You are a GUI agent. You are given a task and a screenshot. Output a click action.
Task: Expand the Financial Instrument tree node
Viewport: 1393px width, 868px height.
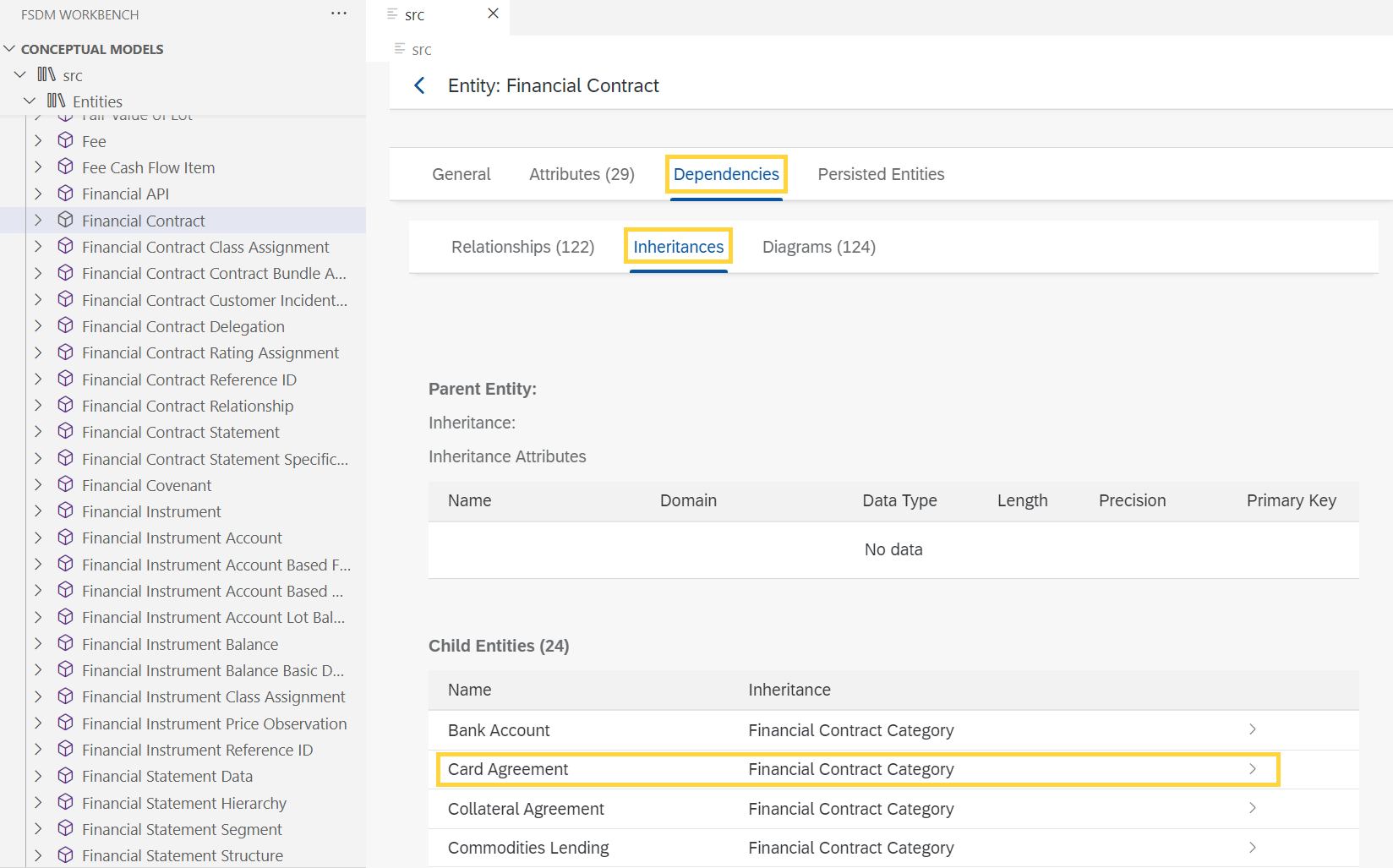point(38,511)
